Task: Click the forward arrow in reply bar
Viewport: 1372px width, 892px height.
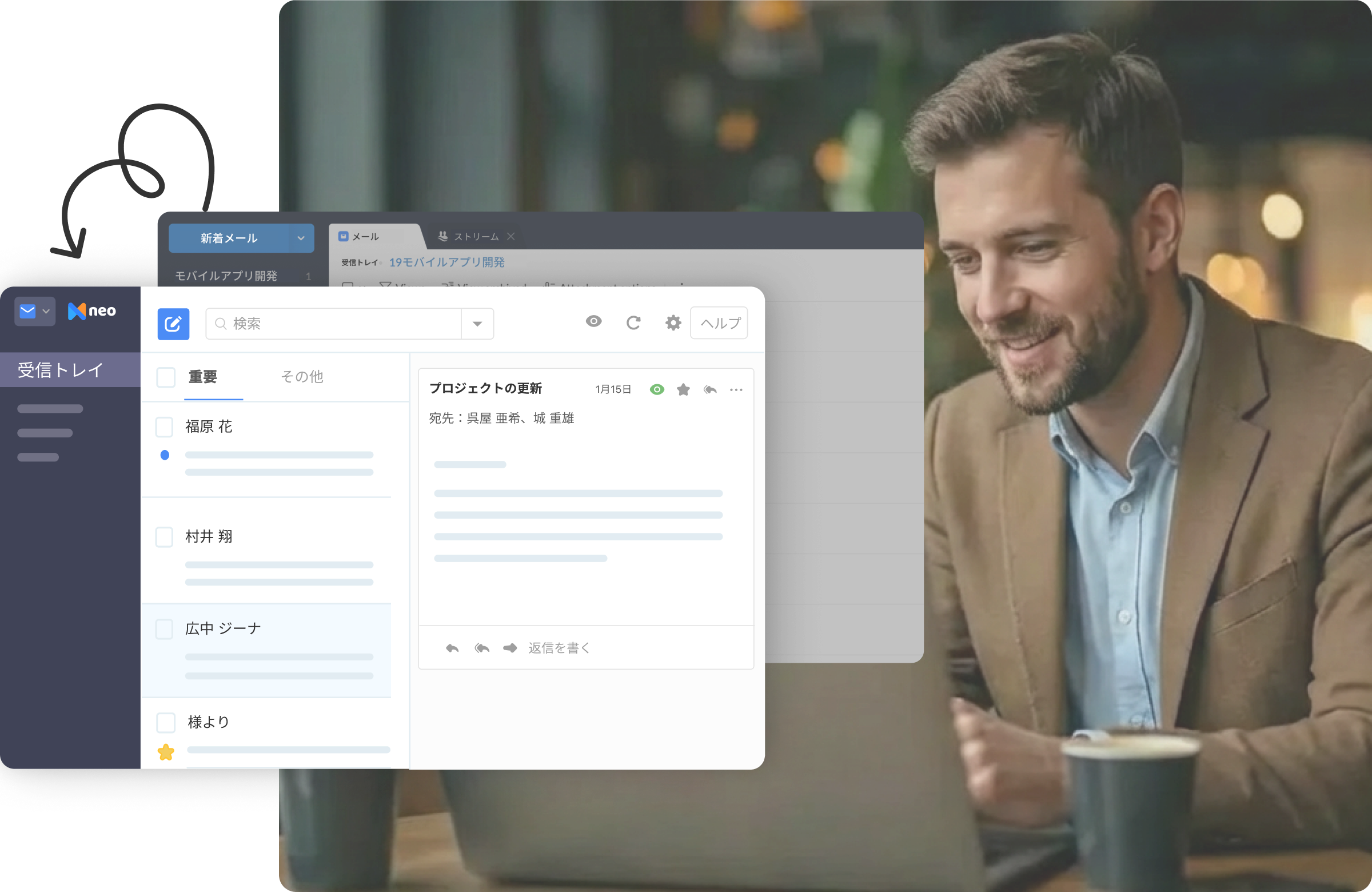Action: (509, 648)
